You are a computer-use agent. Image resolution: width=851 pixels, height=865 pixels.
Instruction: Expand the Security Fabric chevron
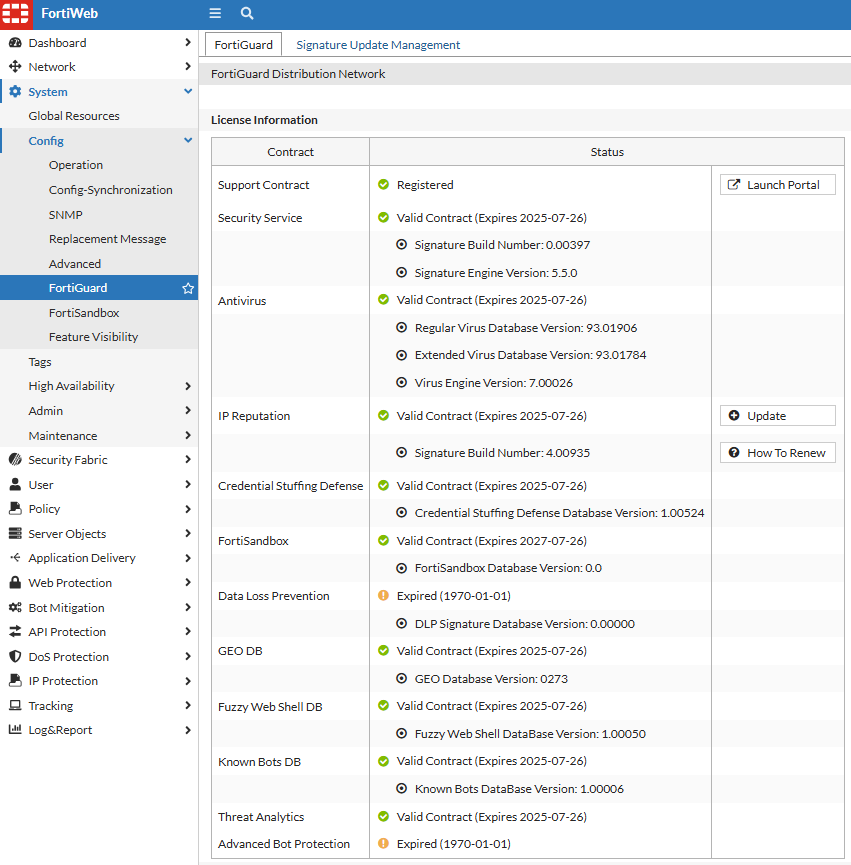click(188, 460)
